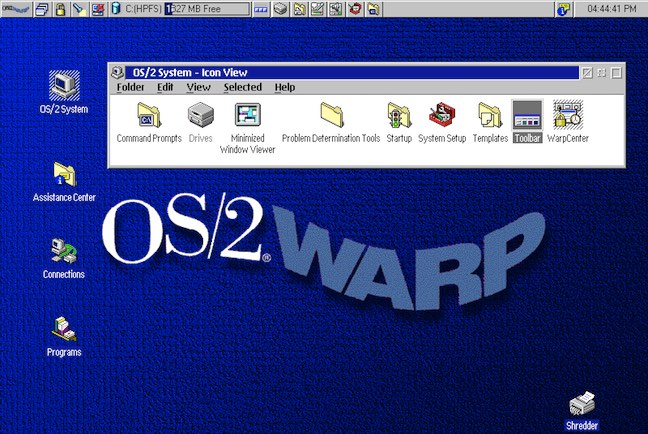This screenshot has width=648, height=434.
Task: Select the Programs desktop icon
Action: point(64,336)
